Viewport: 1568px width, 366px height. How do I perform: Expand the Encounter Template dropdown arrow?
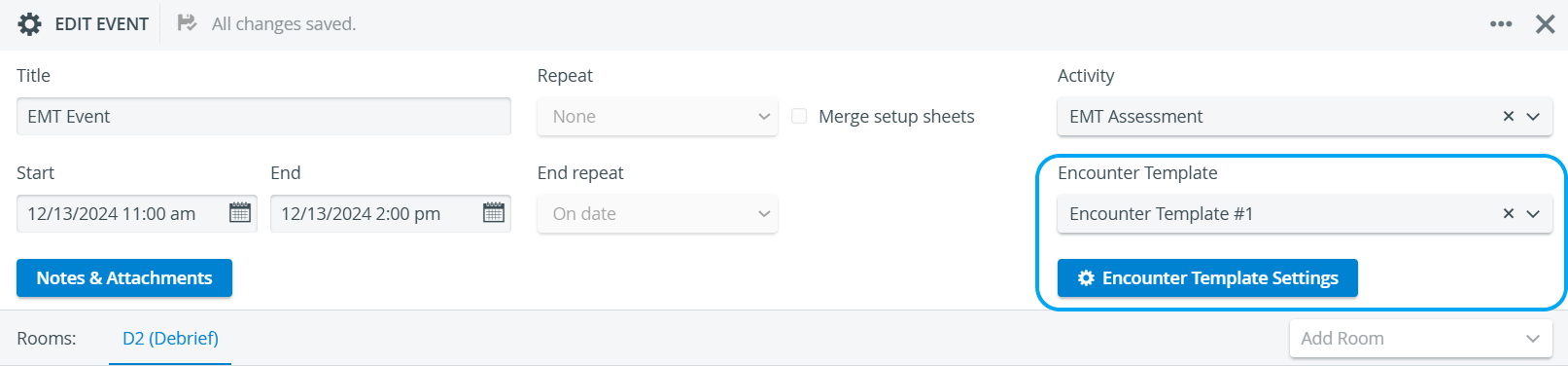1533,213
